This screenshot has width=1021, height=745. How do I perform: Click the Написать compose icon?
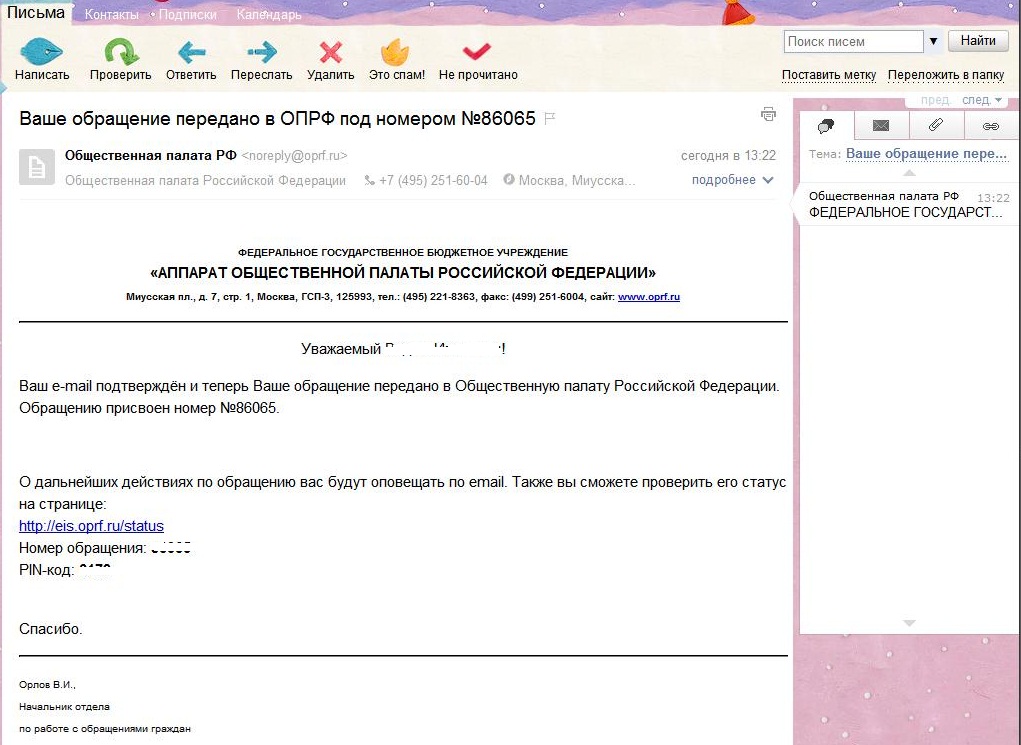tap(41, 52)
